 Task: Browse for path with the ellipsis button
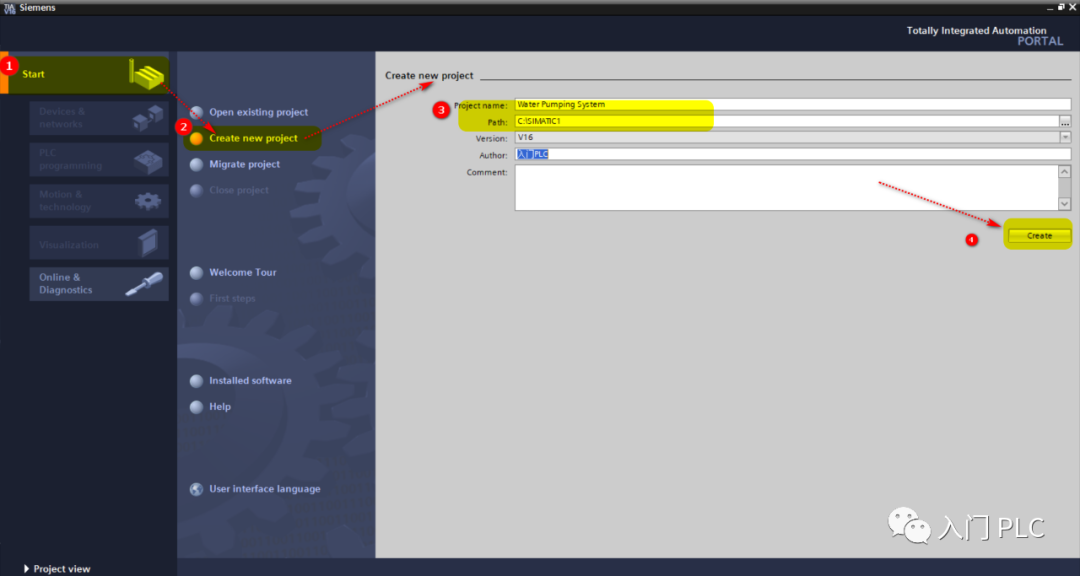point(1066,121)
